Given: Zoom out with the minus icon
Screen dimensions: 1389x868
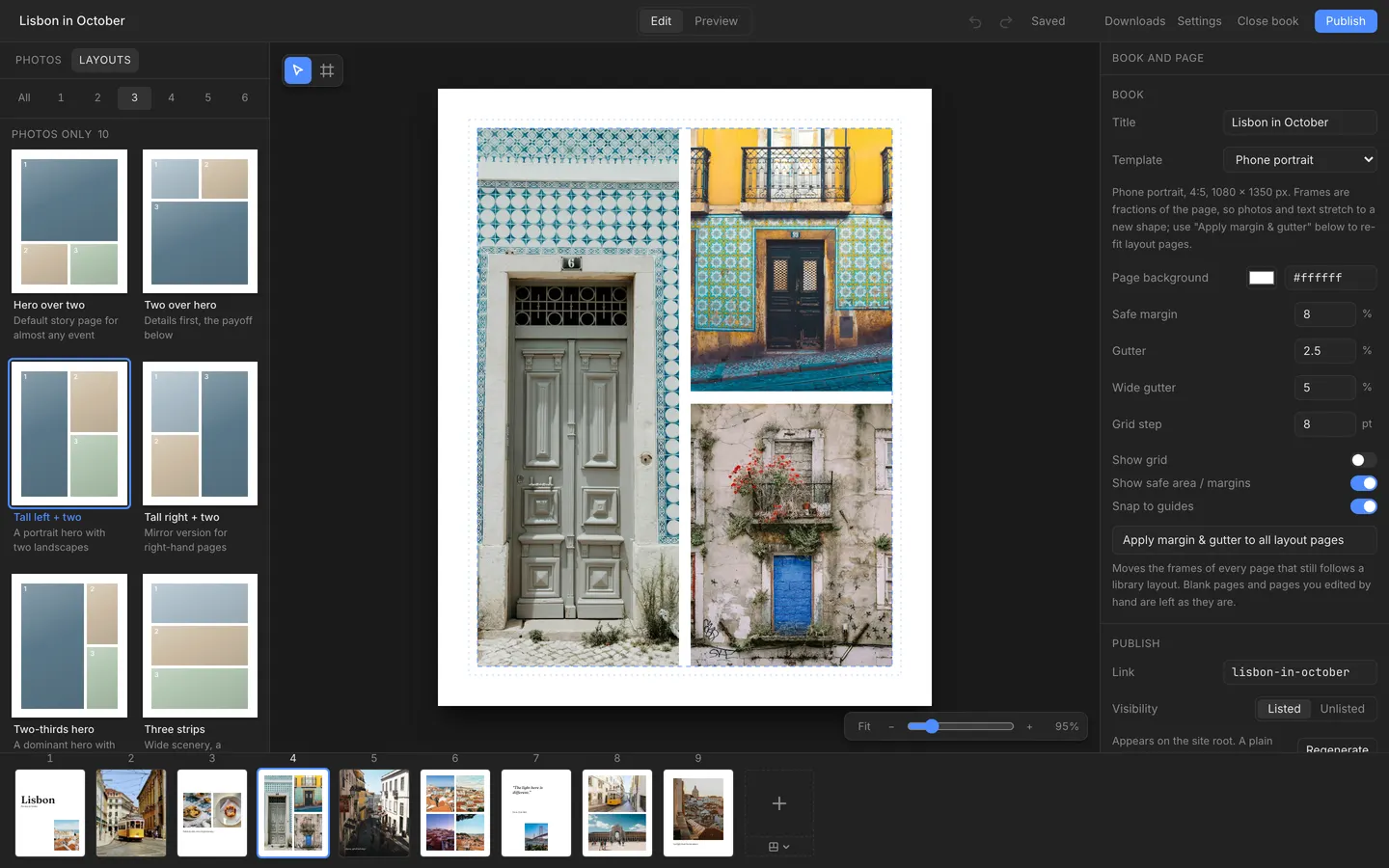Looking at the screenshot, I should coord(891,727).
